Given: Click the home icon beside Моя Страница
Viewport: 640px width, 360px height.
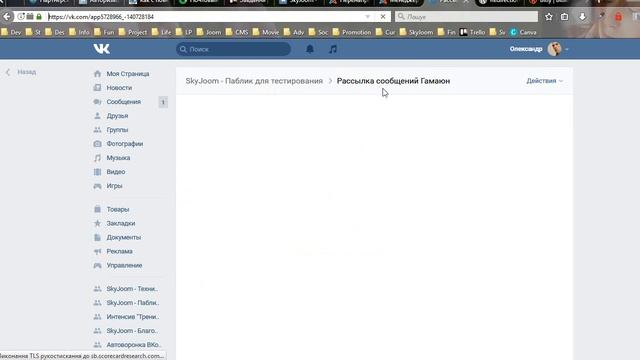Looking at the screenshot, I should pyautogui.click(x=97, y=74).
